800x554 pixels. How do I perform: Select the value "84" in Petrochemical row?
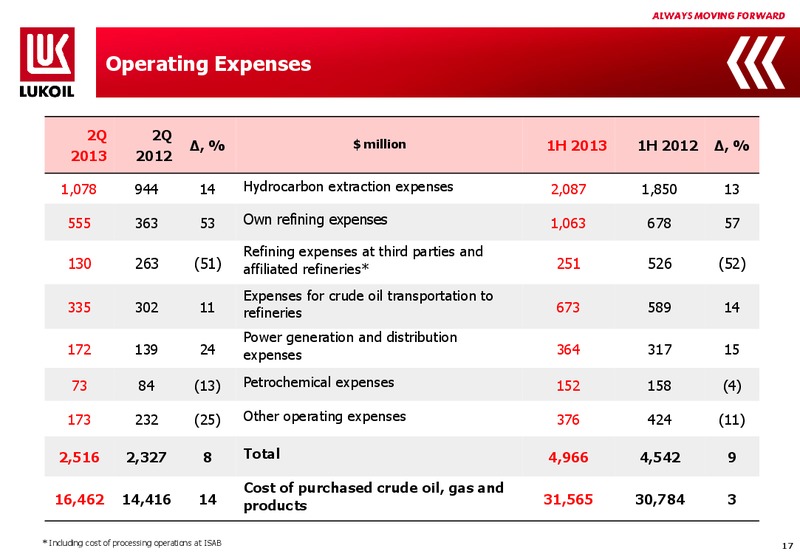point(146,386)
